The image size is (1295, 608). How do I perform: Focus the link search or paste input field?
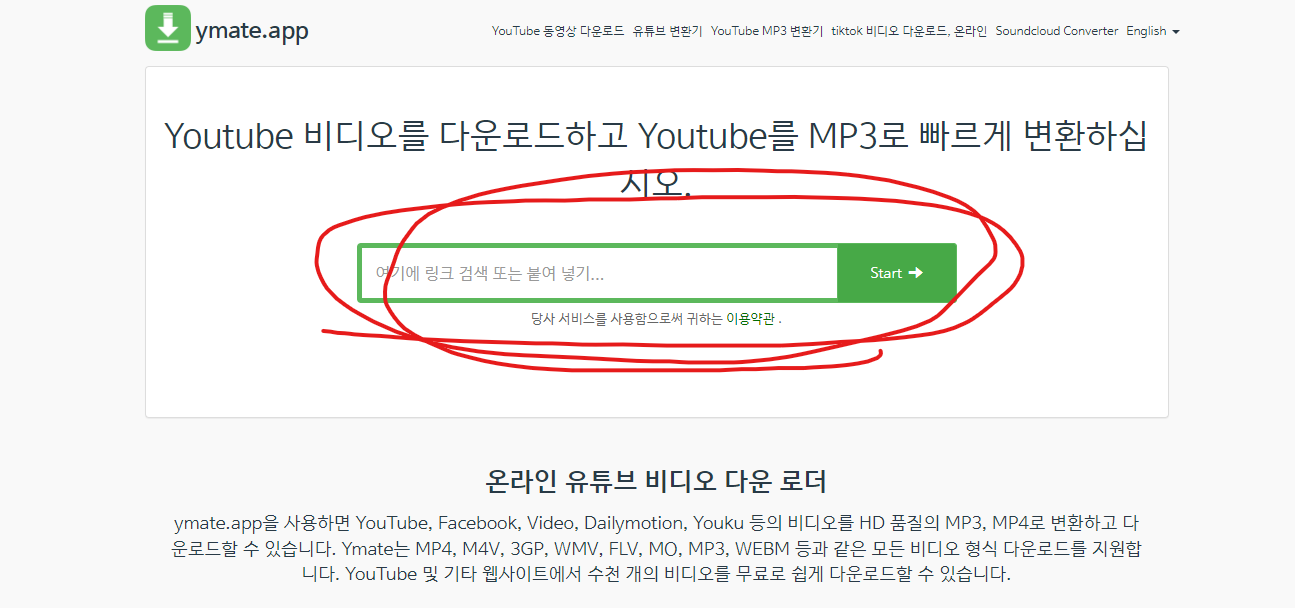coord(598,273)
